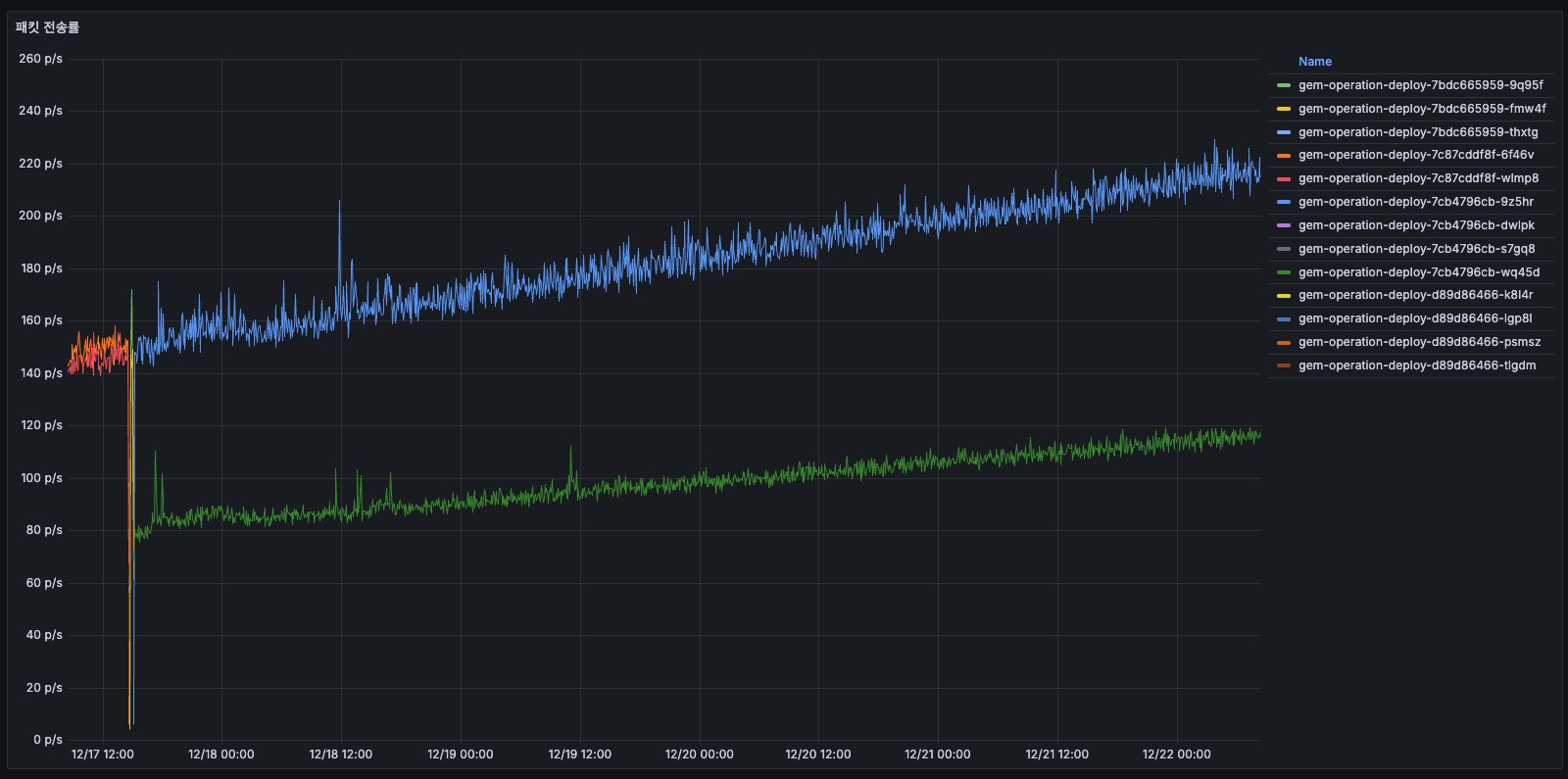Screen dimensions: 1568x779
Task: Click the brown swatch for d89d86466-tlgdm
Action: click(x=1283, y=365)
